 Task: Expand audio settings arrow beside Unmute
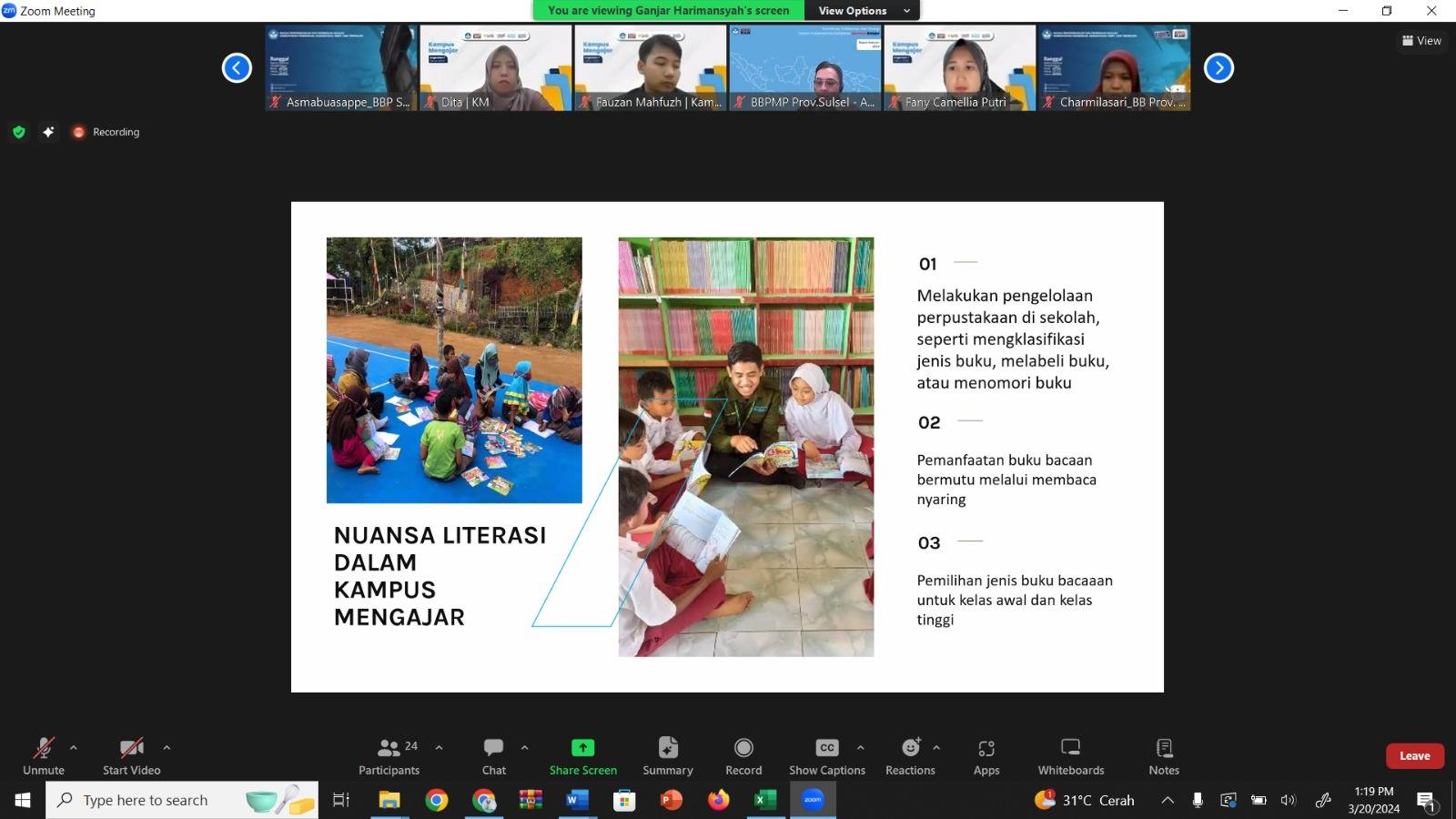pyautogui.click(x=74, y=747)
